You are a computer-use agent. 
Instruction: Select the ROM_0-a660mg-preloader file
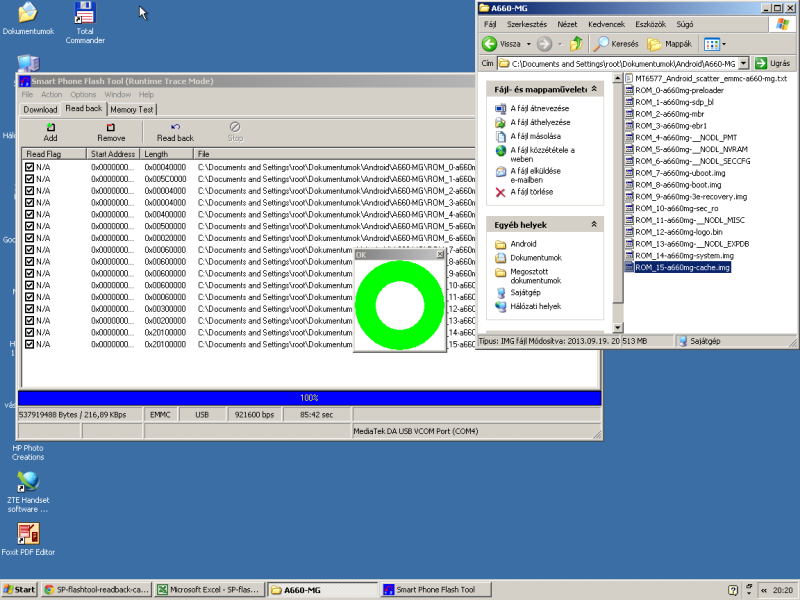tap(674, 90)
